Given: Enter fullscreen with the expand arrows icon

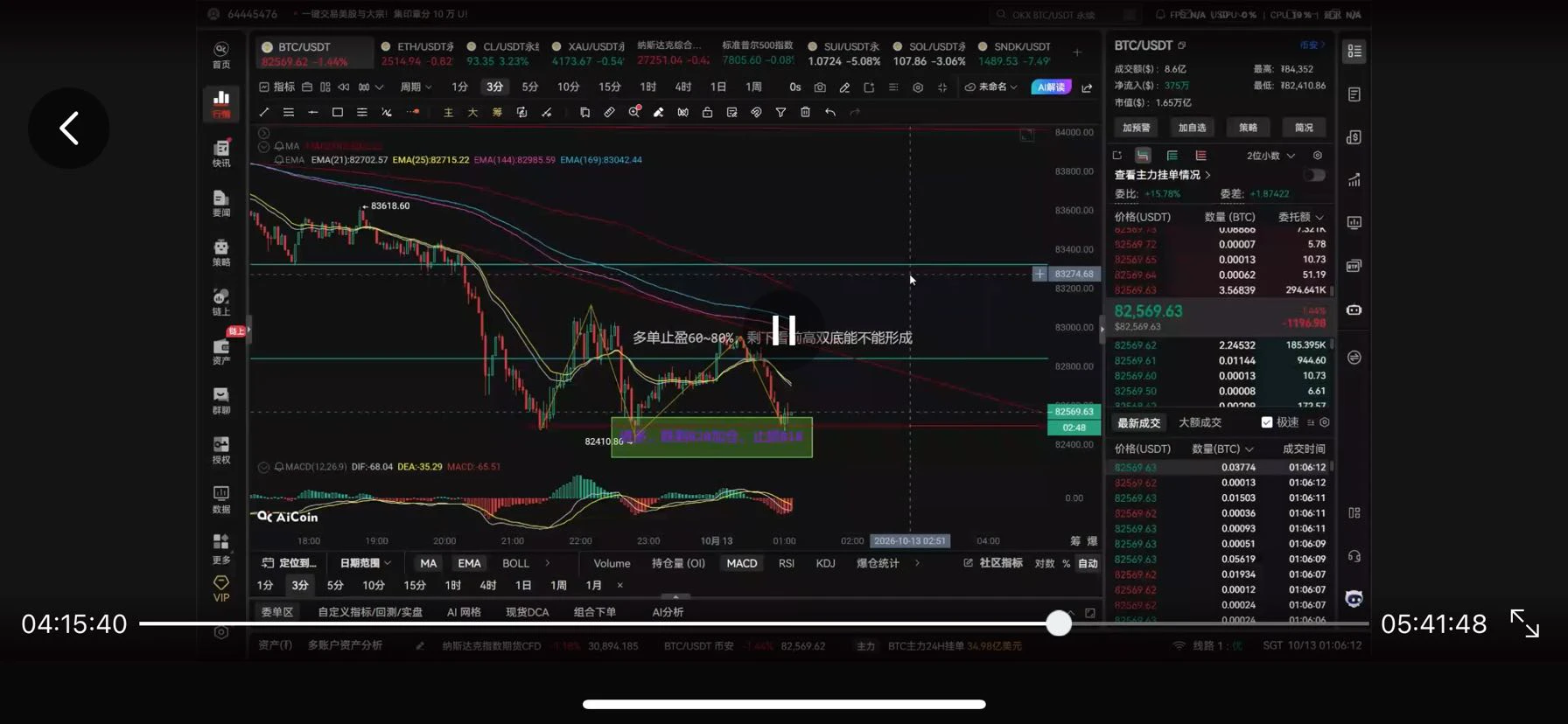Looking at the screenshot, I should pos(1524,623).
